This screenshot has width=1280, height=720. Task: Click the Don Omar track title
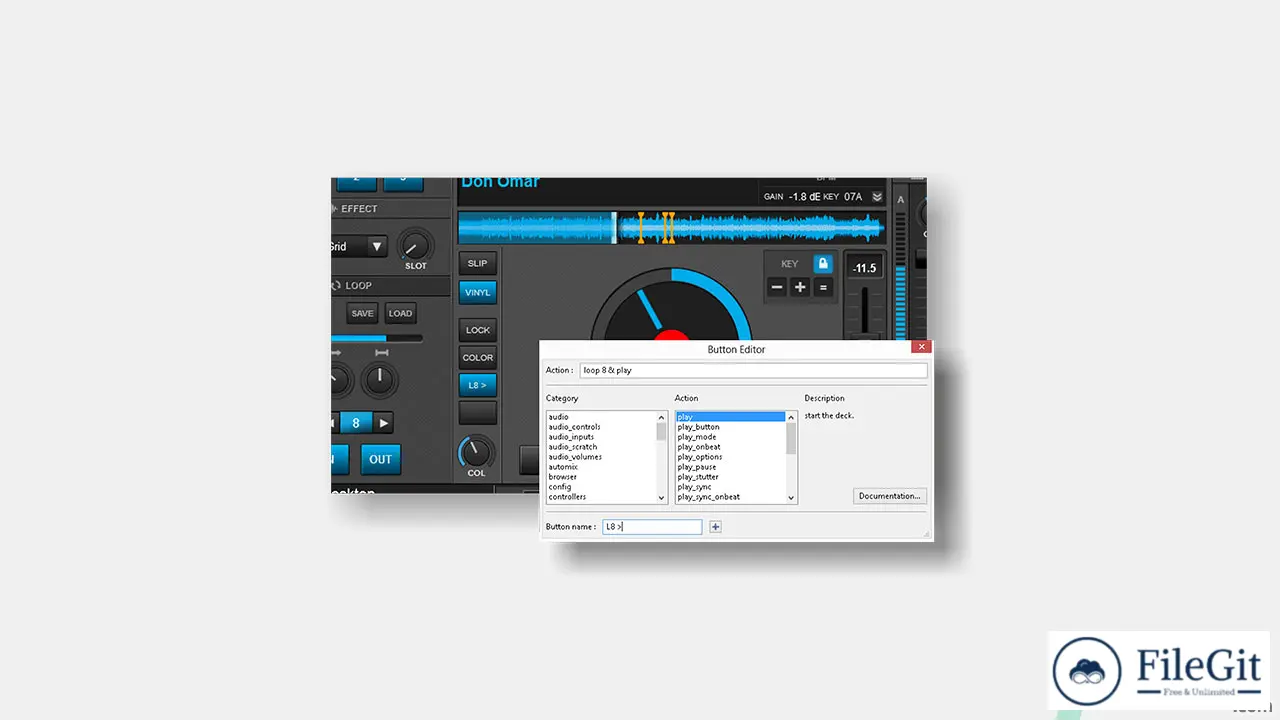click(500, 182)
